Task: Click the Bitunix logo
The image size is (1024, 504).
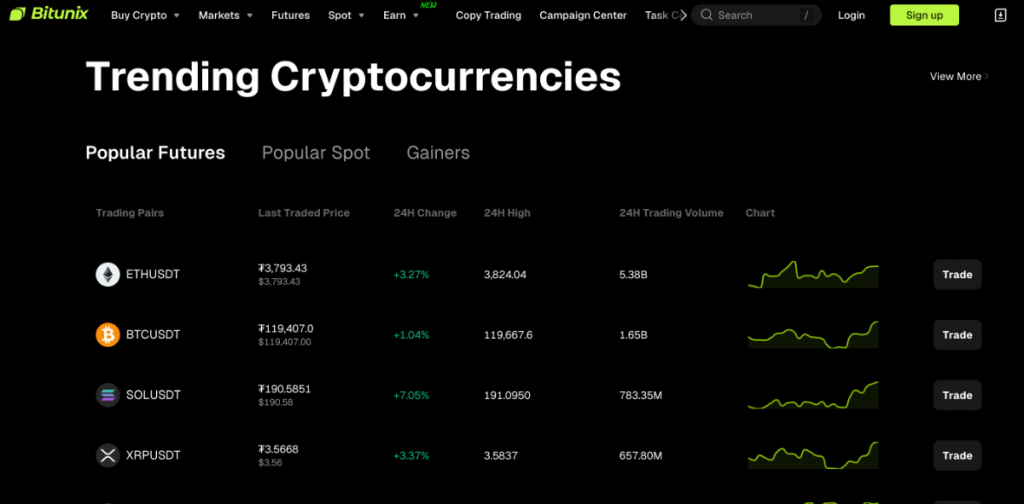Action: click(46, 15)
